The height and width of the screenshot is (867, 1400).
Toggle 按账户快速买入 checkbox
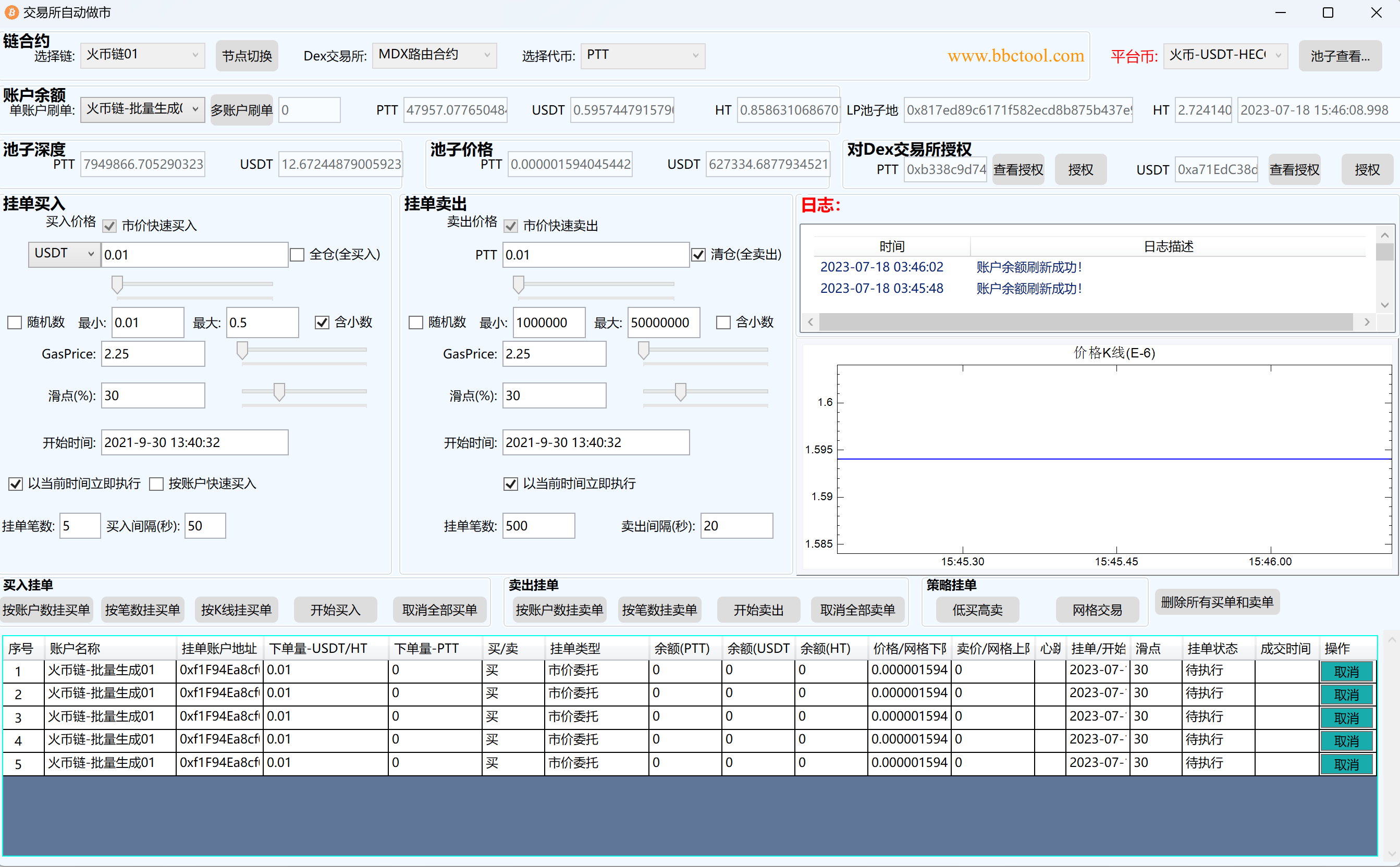[x=156, y=484]
